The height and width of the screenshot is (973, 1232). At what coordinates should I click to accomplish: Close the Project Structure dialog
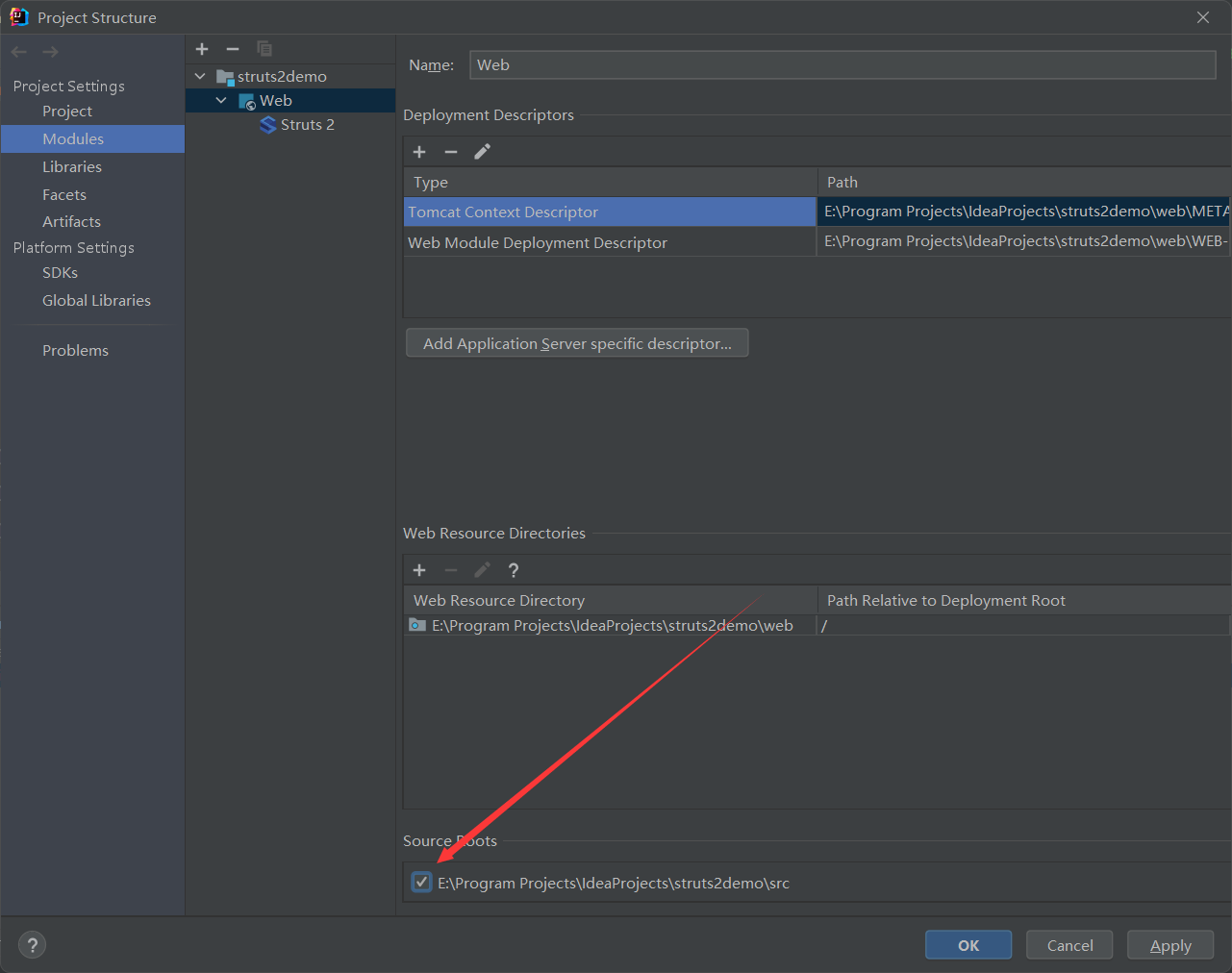click(1203, 17)
